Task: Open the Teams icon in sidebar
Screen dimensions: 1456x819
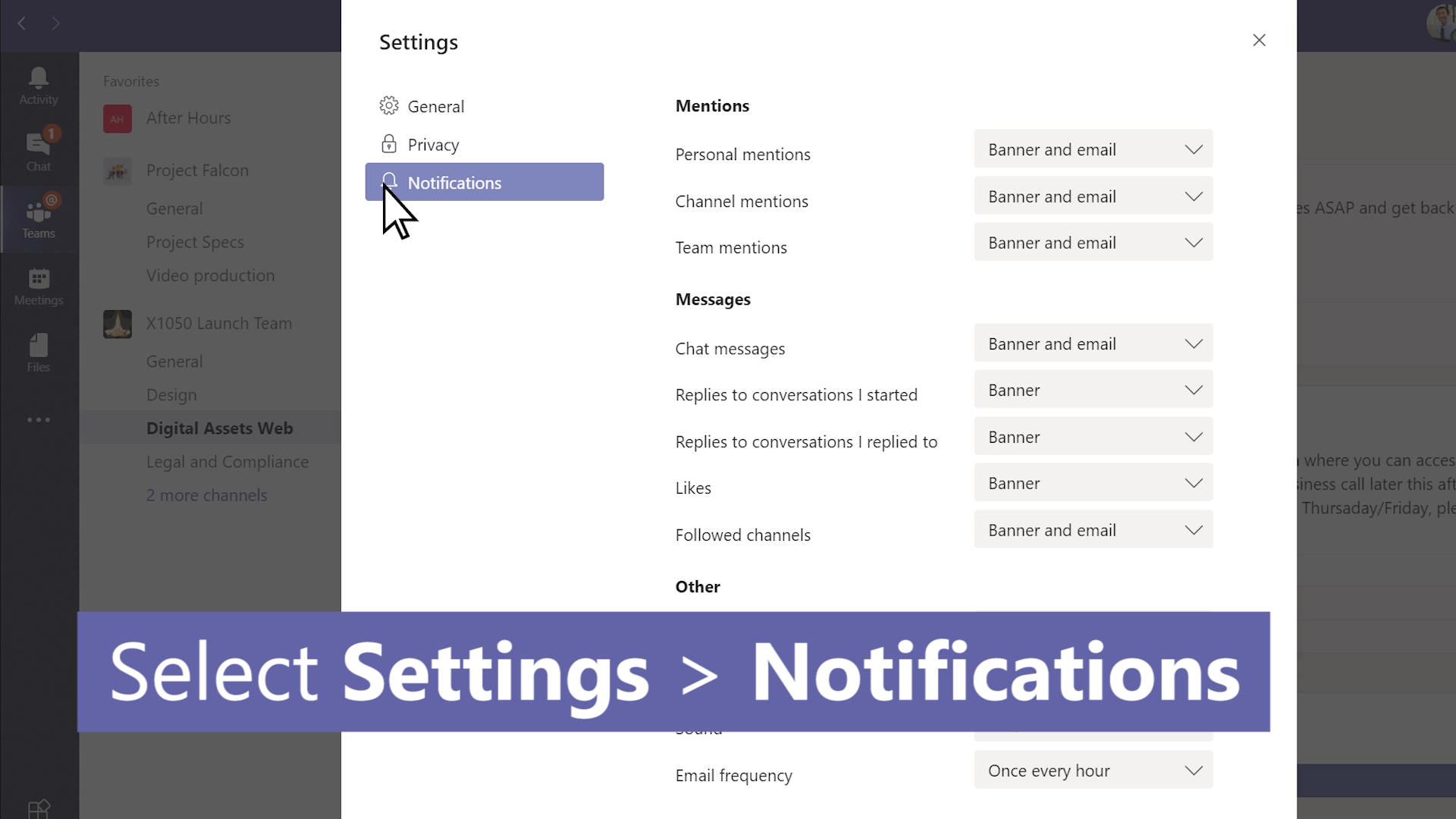Action: pos(39,218)
